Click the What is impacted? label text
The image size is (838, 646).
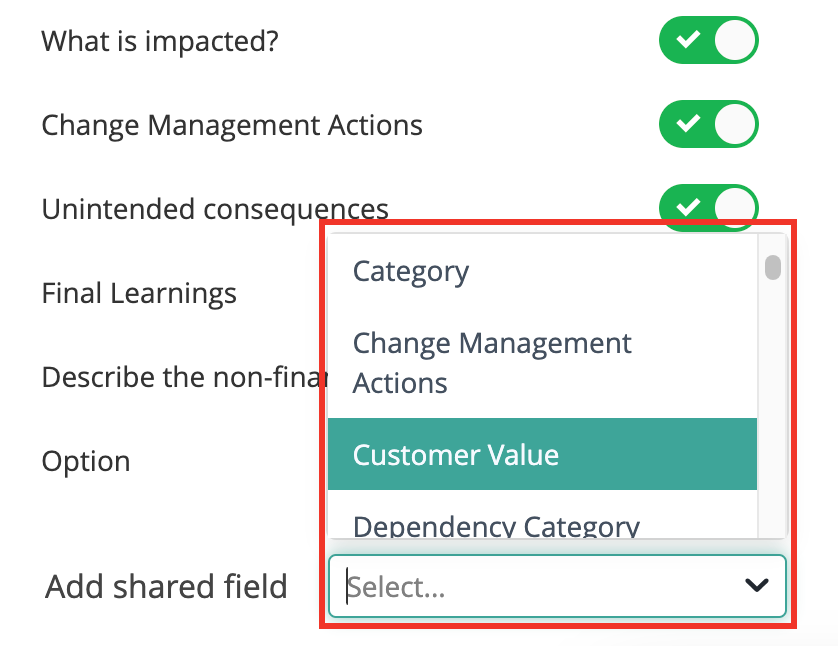point(160,42)
